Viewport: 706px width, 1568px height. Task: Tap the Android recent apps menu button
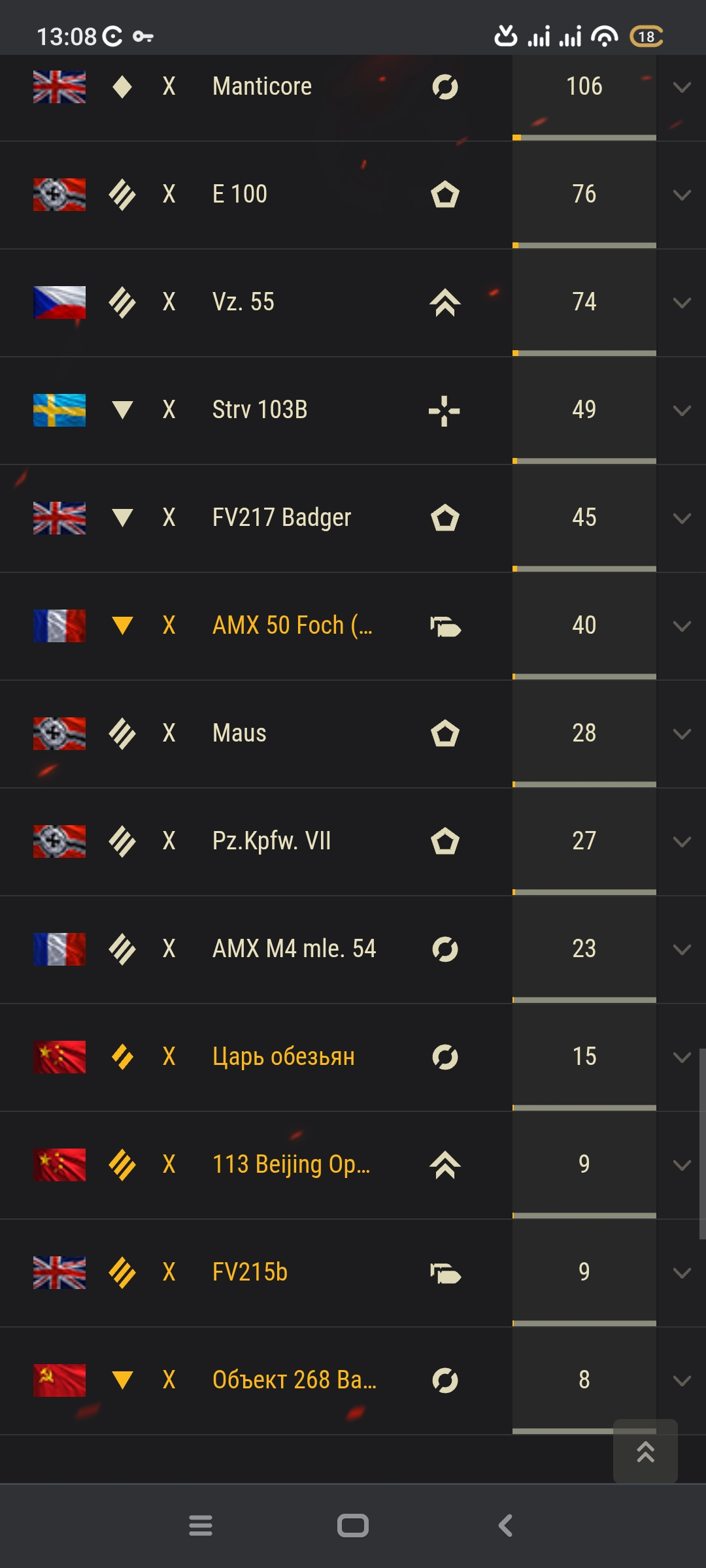[201, 1526]
